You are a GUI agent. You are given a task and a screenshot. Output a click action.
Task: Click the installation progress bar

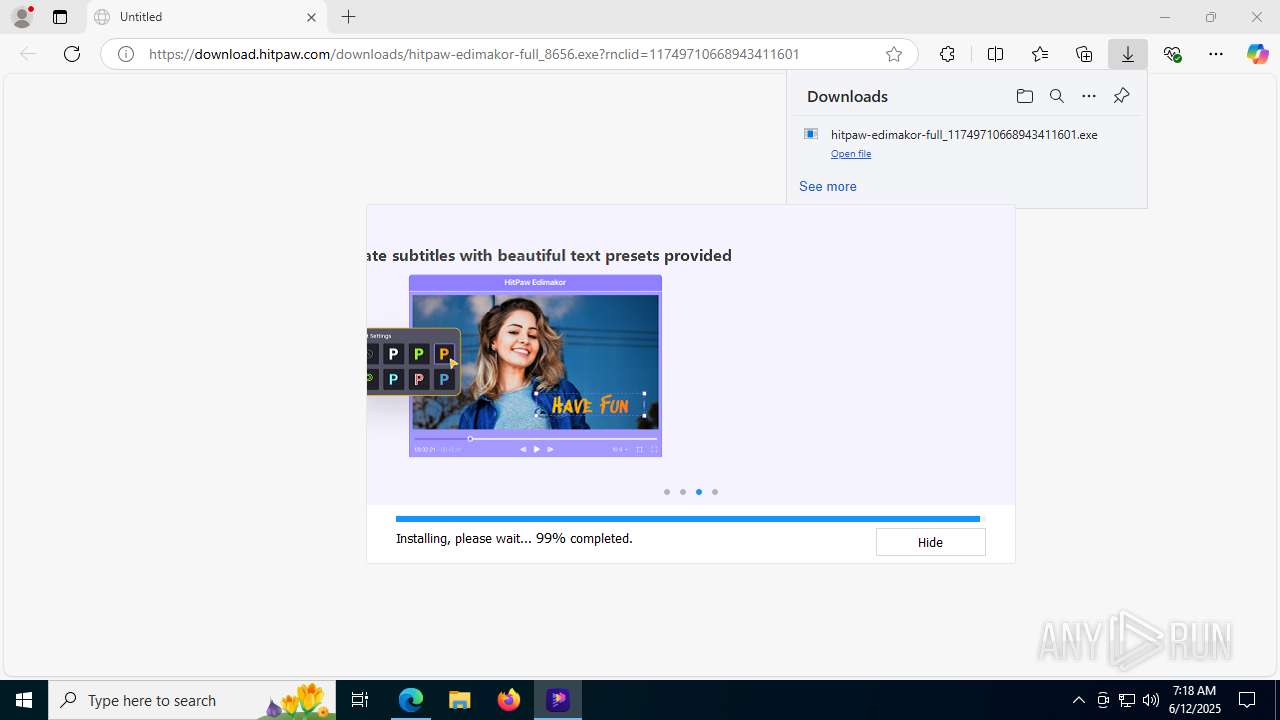(x=690, y=519)
